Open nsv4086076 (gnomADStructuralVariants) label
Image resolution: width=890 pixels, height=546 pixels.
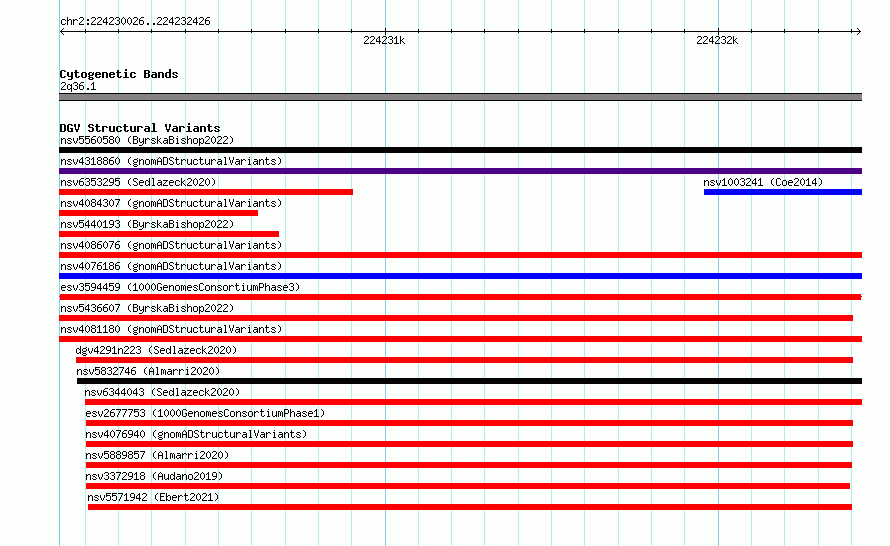(x=171, y=245)
